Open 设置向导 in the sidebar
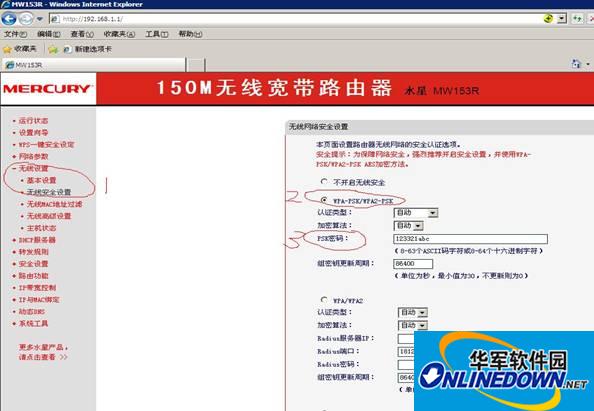Viewport: 594px width, 411px height. (x=33, y=133)
